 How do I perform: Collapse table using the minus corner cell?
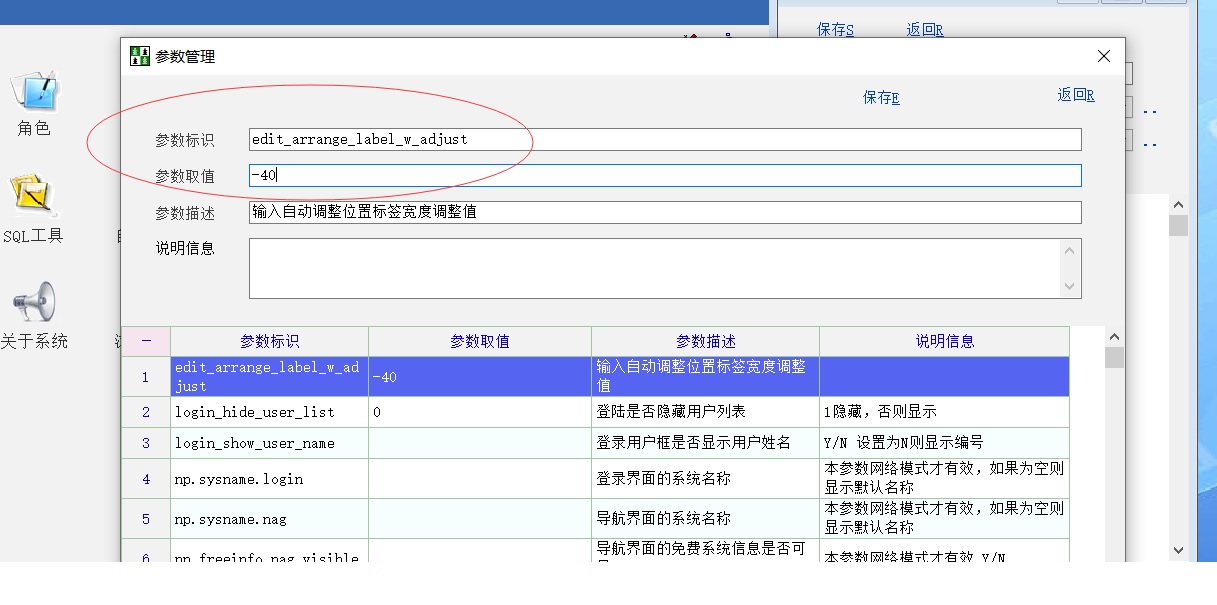(146, 342)
